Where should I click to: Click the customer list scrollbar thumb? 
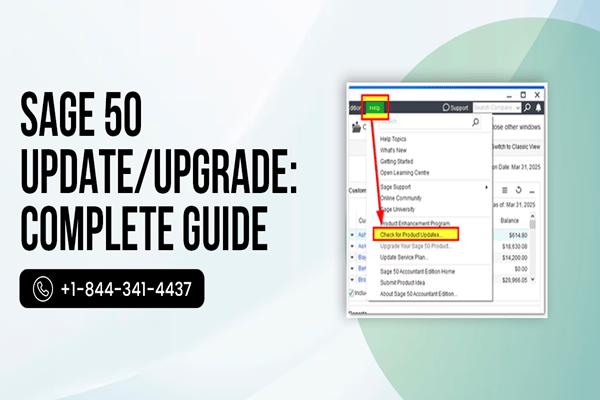tap(532, 224)
